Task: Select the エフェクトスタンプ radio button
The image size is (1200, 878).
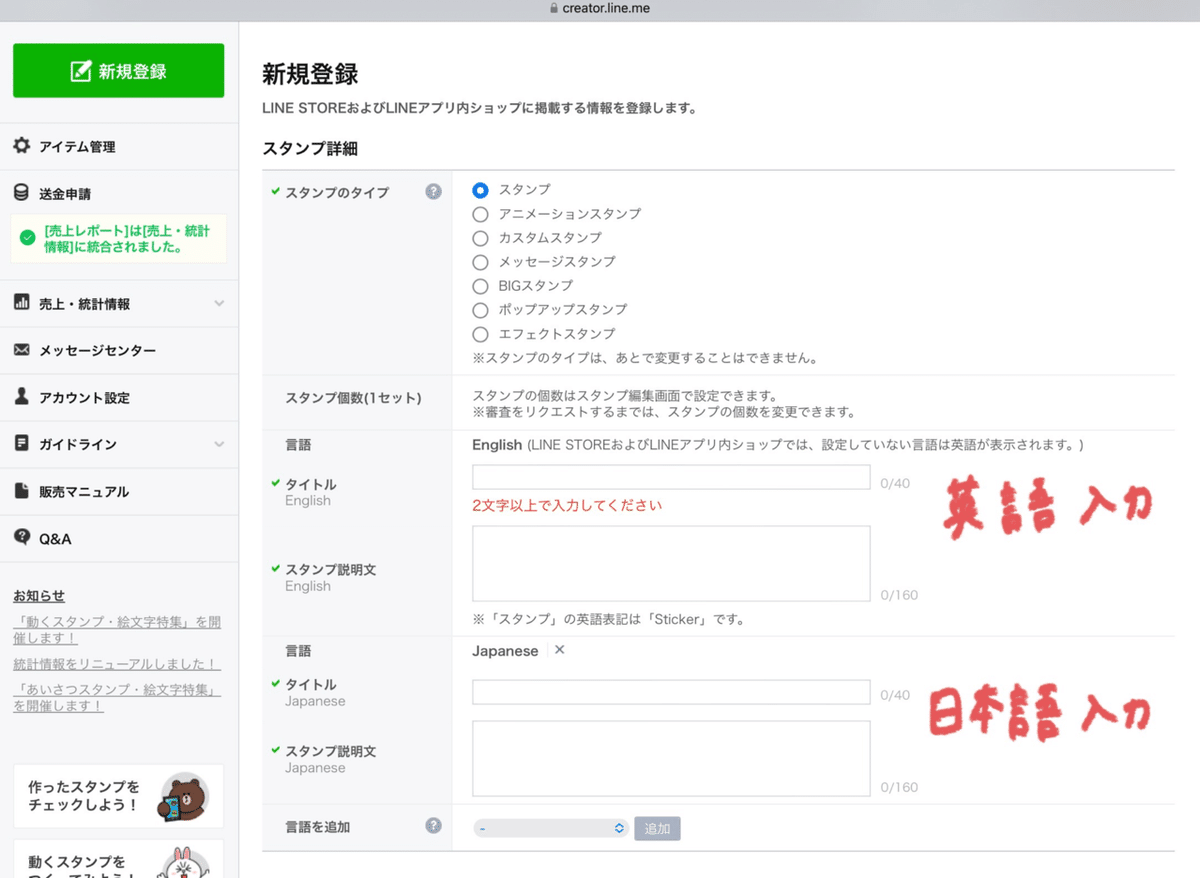Action: (481, 334)
